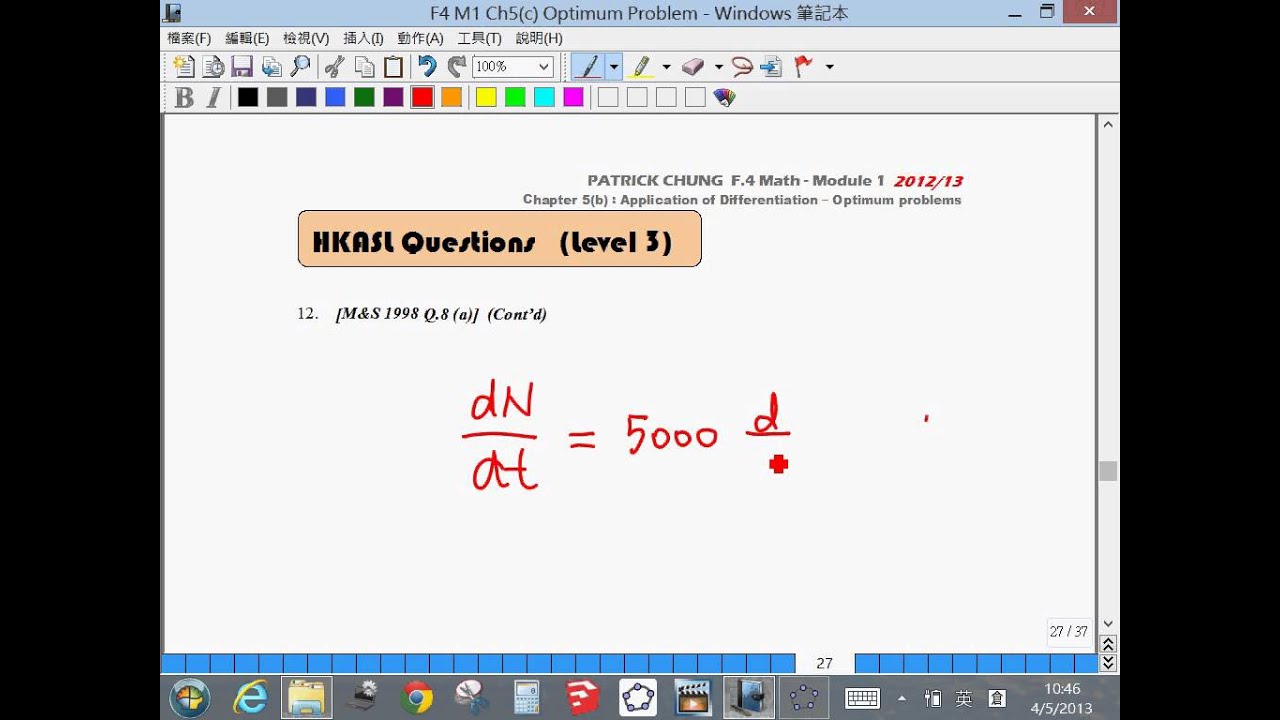Image resolution: width=1280 pixels, height=720 pixels.
Task: Click the 英 input language indicator
Action: (963, 698)
